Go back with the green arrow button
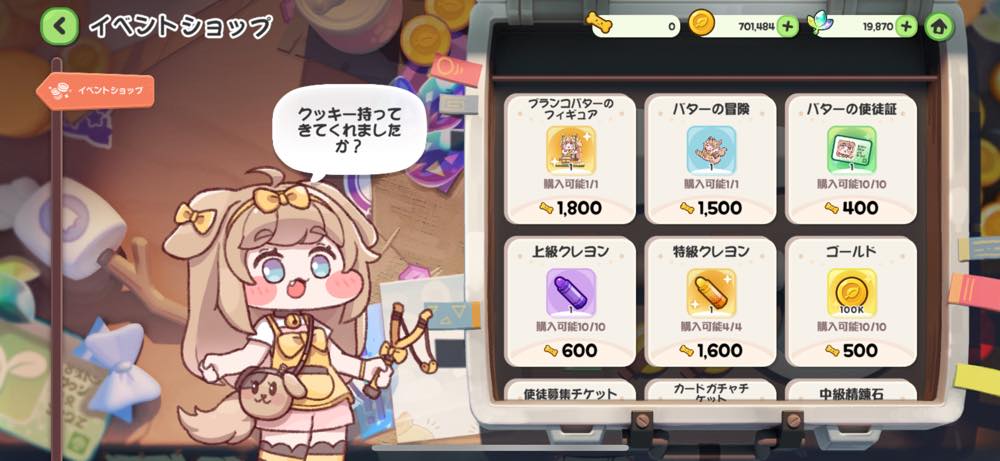 point(59,26)
